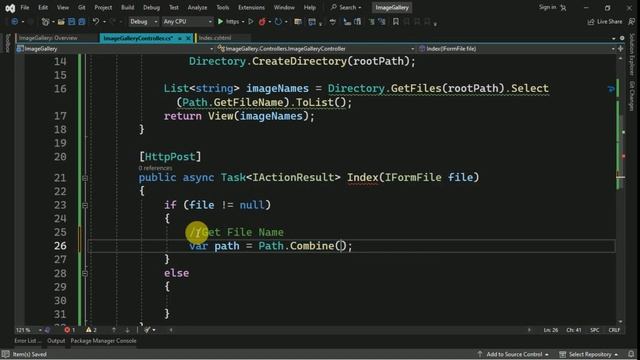Viewport: 640px width, 360px height.
Task: Switch to Index.cshtml tab
Action: tap(215, 38)
